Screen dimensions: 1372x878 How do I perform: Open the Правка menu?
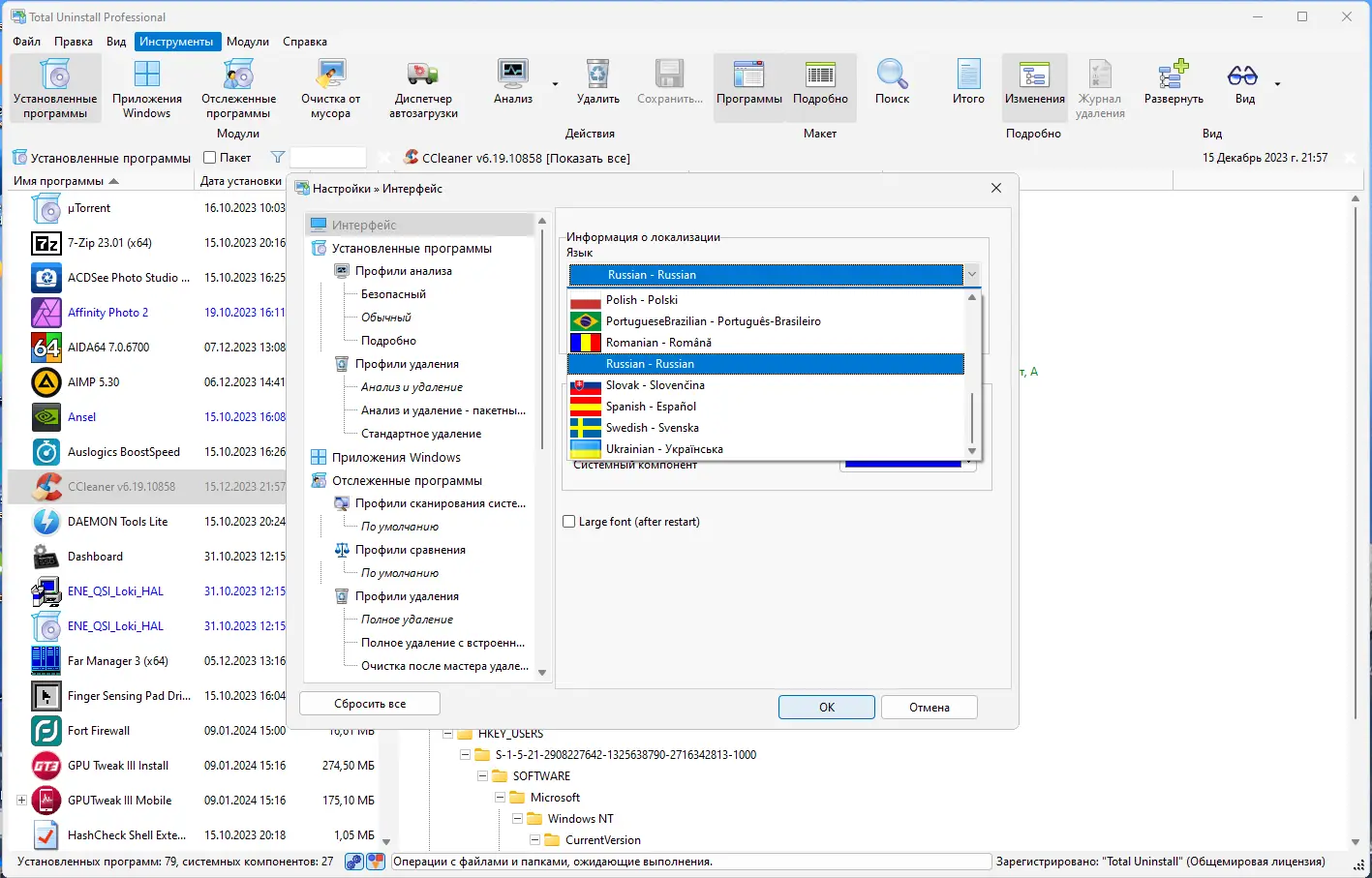74,42
